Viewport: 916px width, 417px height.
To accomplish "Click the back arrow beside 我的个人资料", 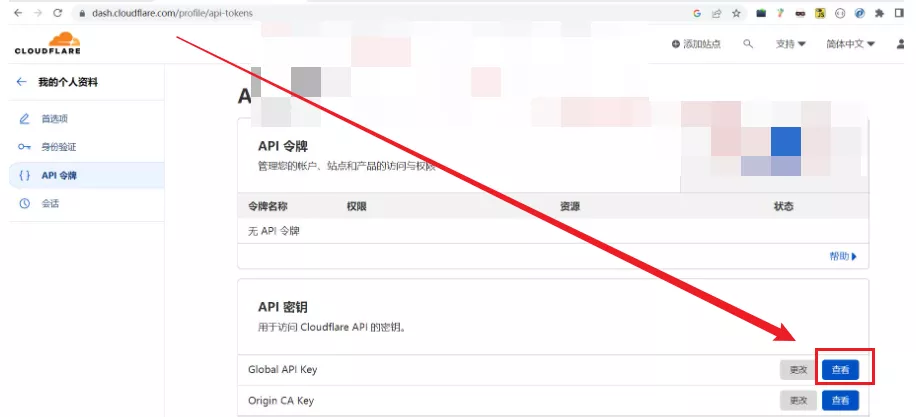I will (22, 82).
